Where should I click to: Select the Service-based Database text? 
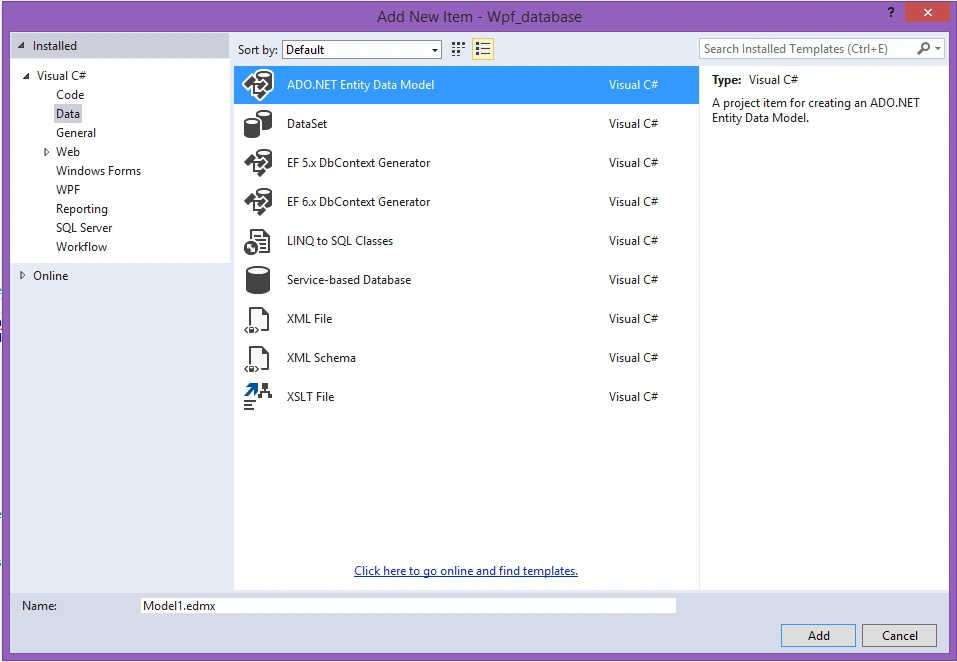[x=349, y=280]
